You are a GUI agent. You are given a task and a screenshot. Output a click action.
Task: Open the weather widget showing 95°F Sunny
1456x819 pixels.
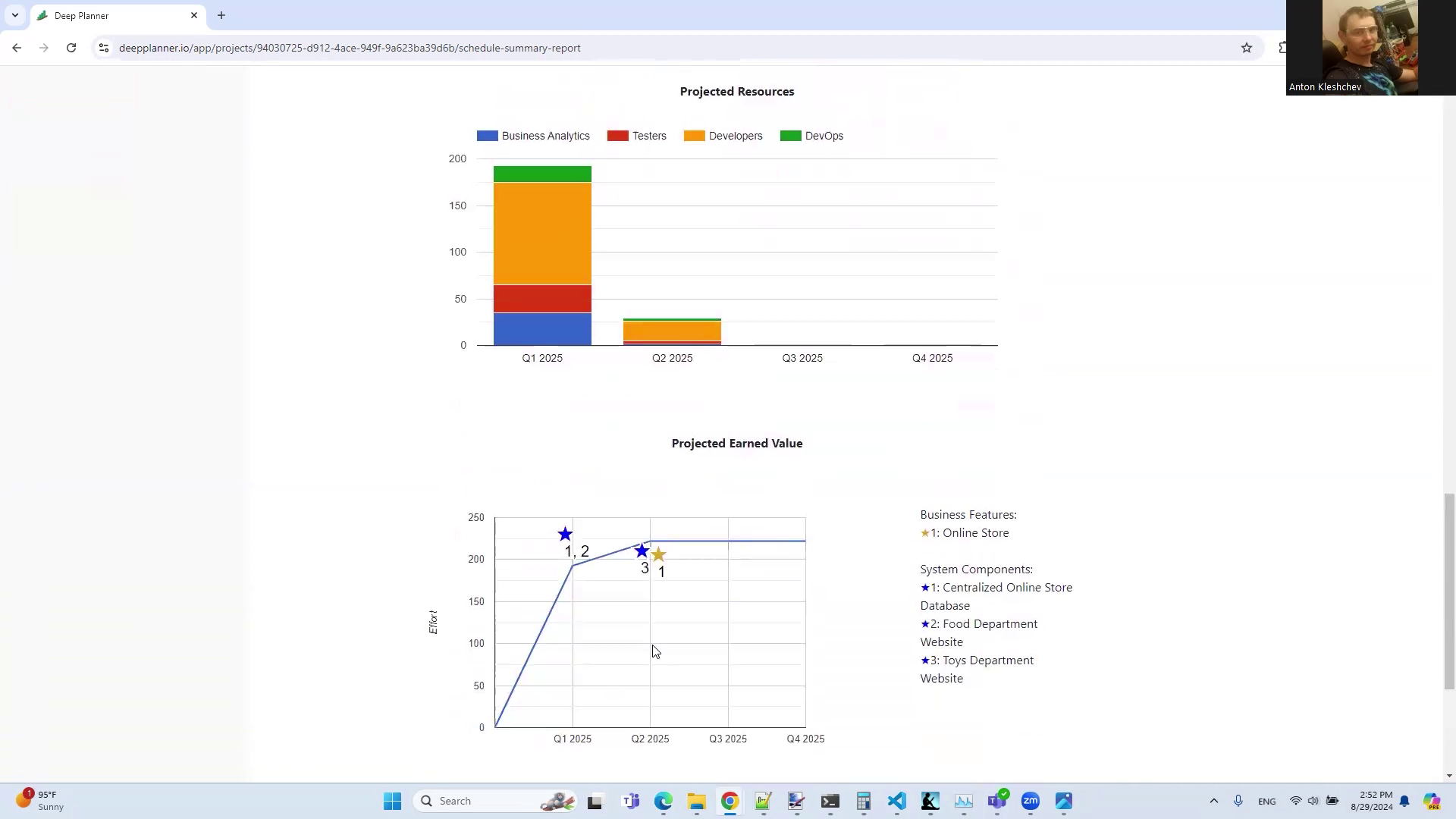pos(39,801)
